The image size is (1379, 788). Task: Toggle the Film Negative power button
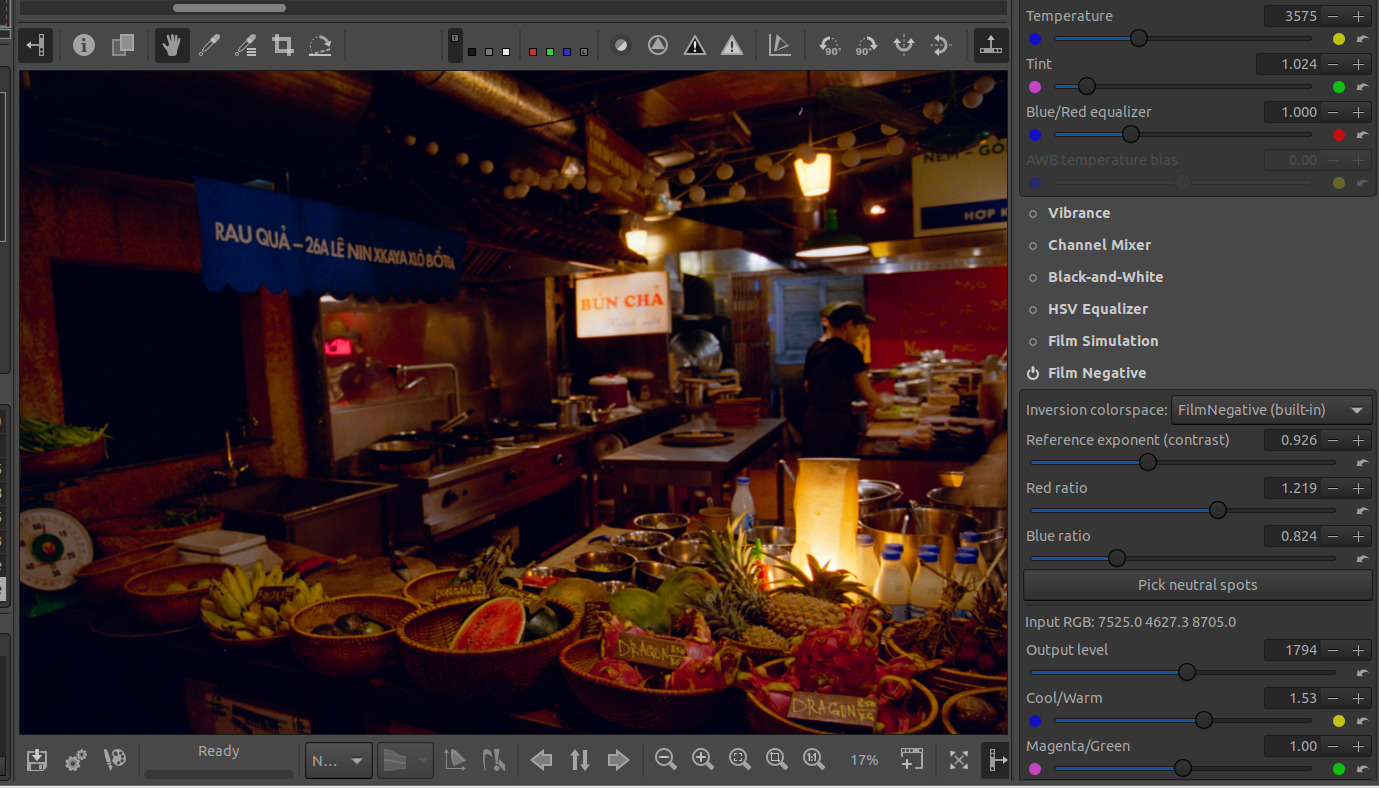1033,373
